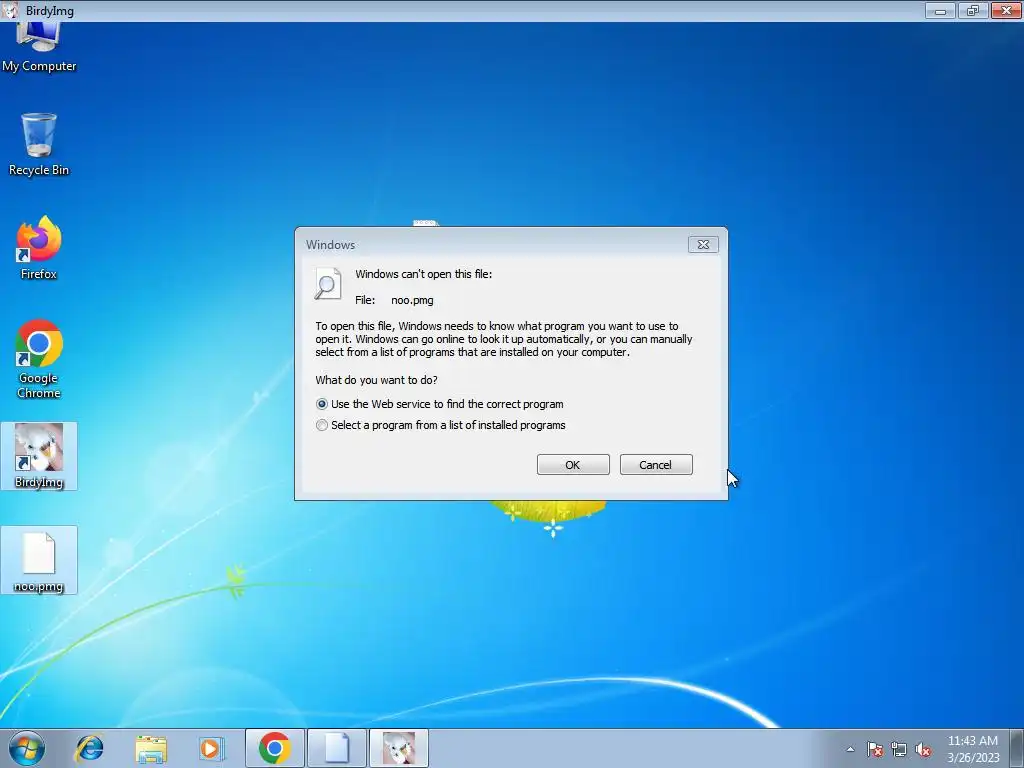Open the Windows Start menu orb
The image size is (1024, 768).
pos(27,748)
